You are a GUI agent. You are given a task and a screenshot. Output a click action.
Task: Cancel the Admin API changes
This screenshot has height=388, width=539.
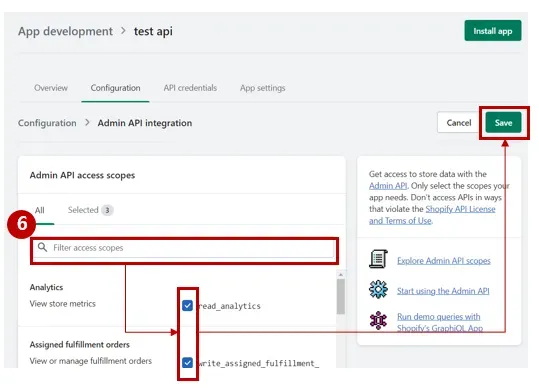pyautogui.click(x=459, y=123)
